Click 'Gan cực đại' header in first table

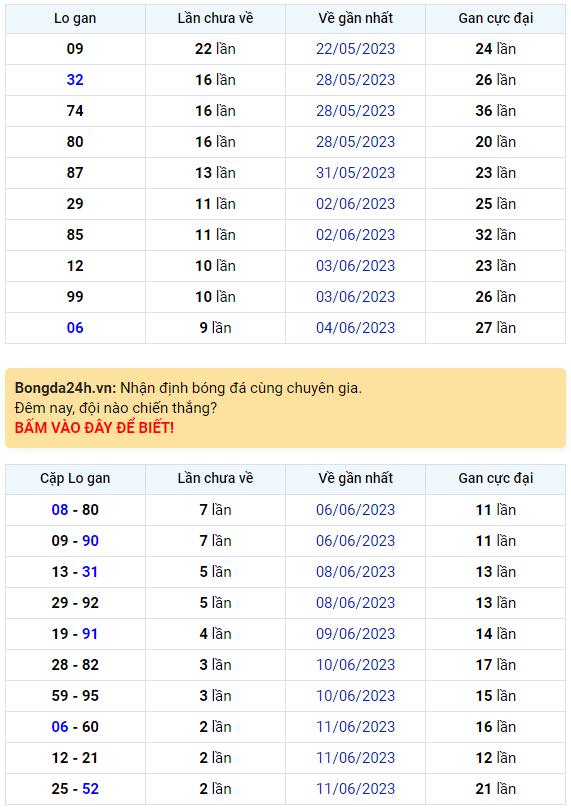495,19
